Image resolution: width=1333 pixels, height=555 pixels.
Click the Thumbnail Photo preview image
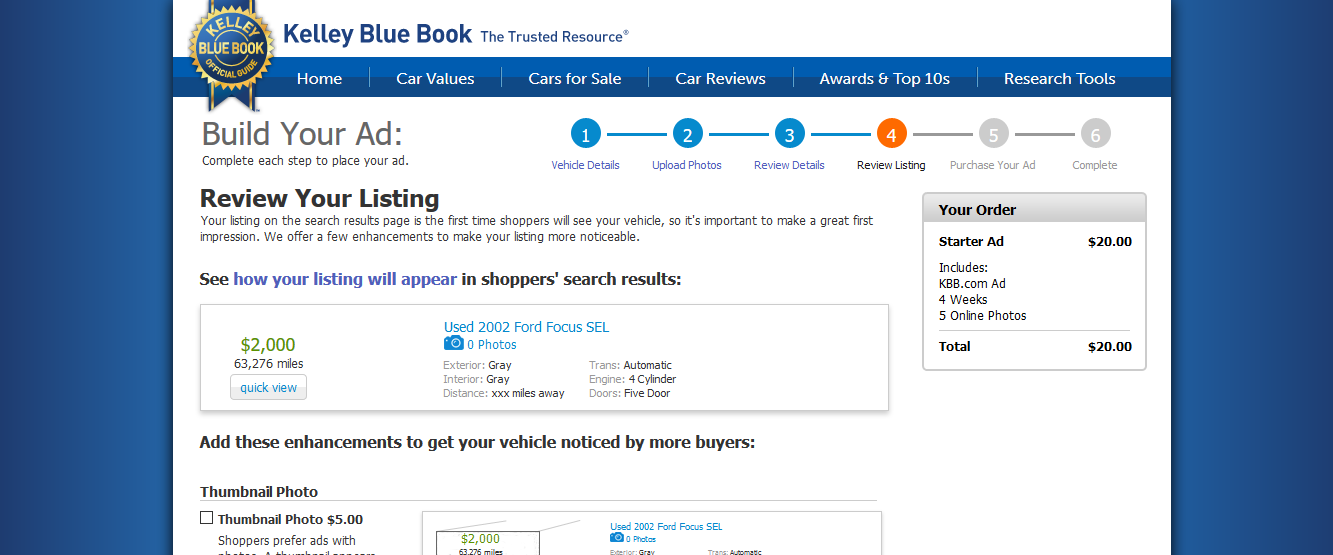coord(651,534)
